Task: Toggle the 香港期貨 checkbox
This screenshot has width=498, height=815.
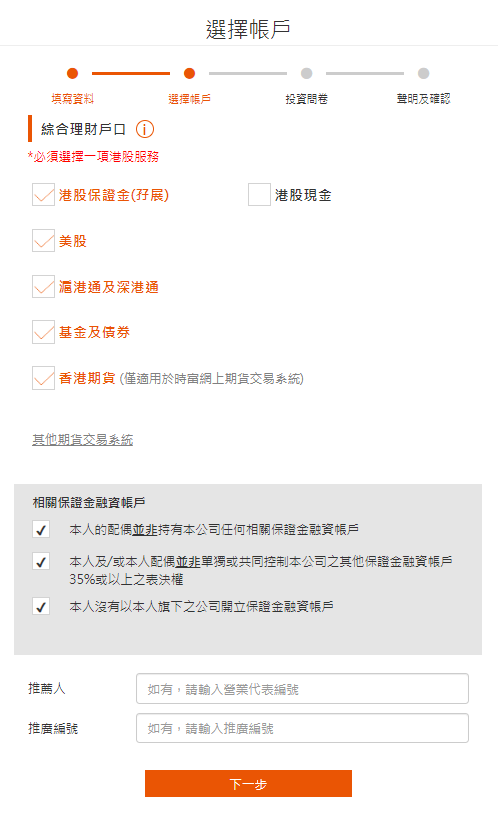Action: [43, 378]
